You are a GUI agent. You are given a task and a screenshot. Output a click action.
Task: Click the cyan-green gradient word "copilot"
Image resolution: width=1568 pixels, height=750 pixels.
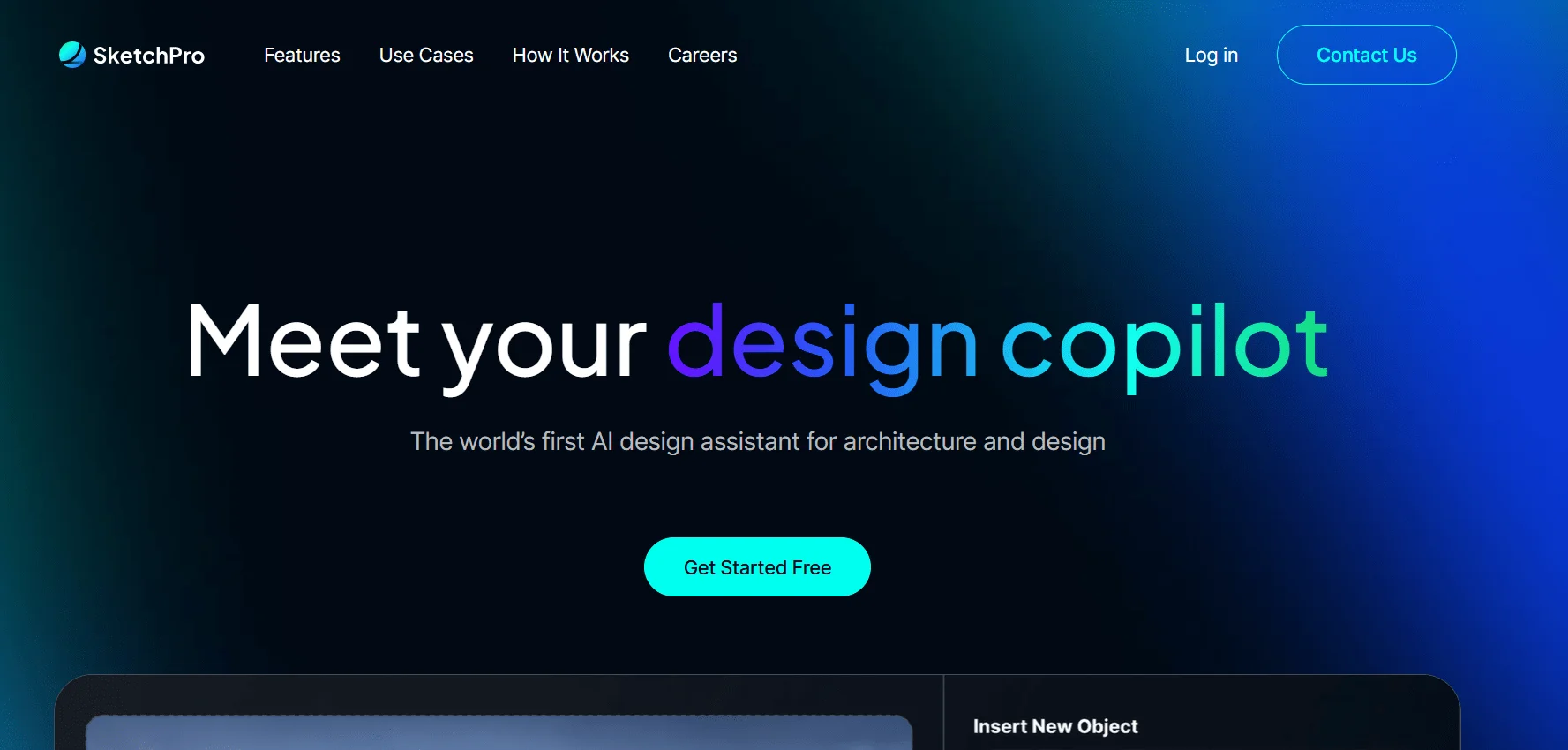point(1164,346)
